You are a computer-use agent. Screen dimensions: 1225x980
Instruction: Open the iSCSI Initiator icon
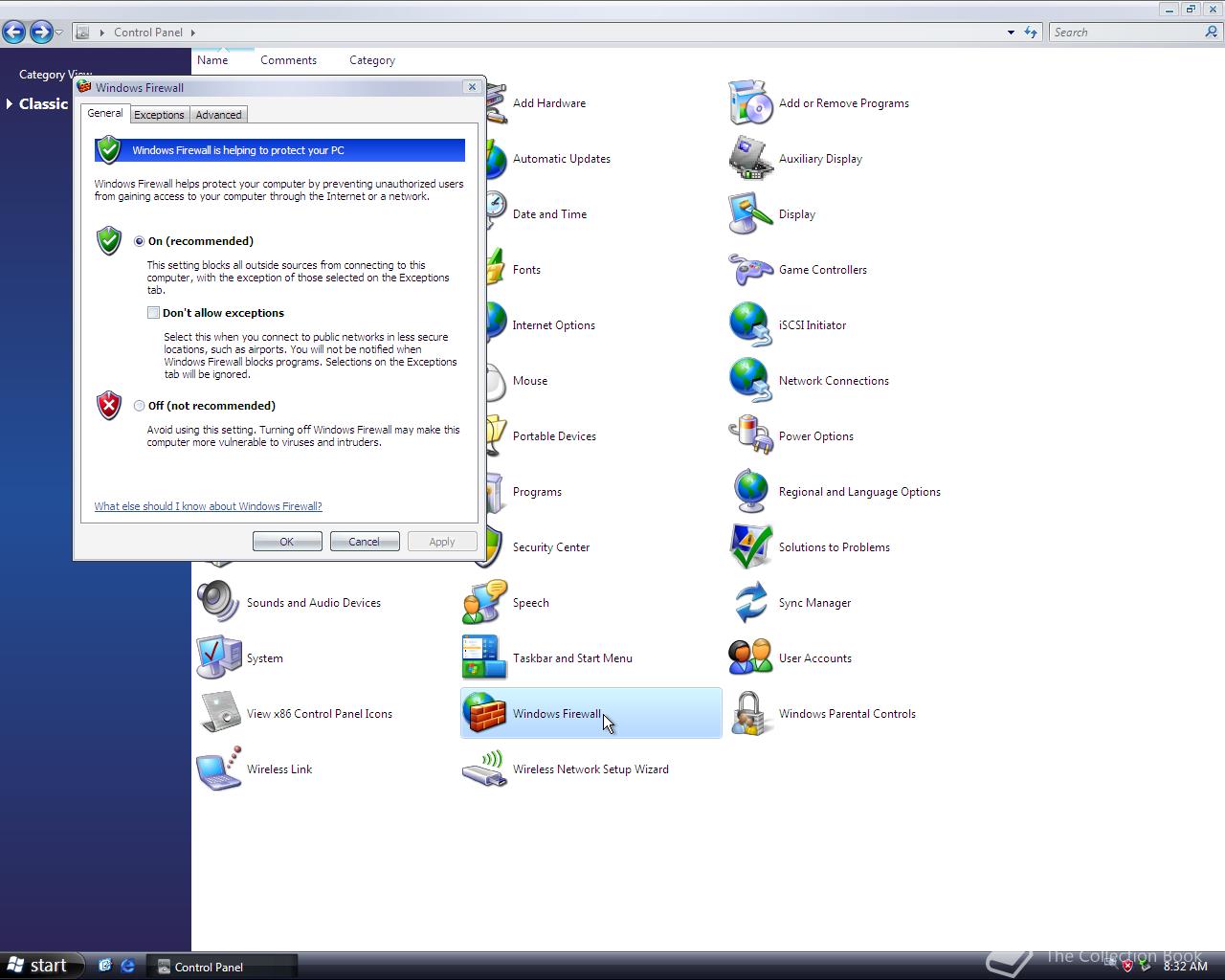point(750,324)
